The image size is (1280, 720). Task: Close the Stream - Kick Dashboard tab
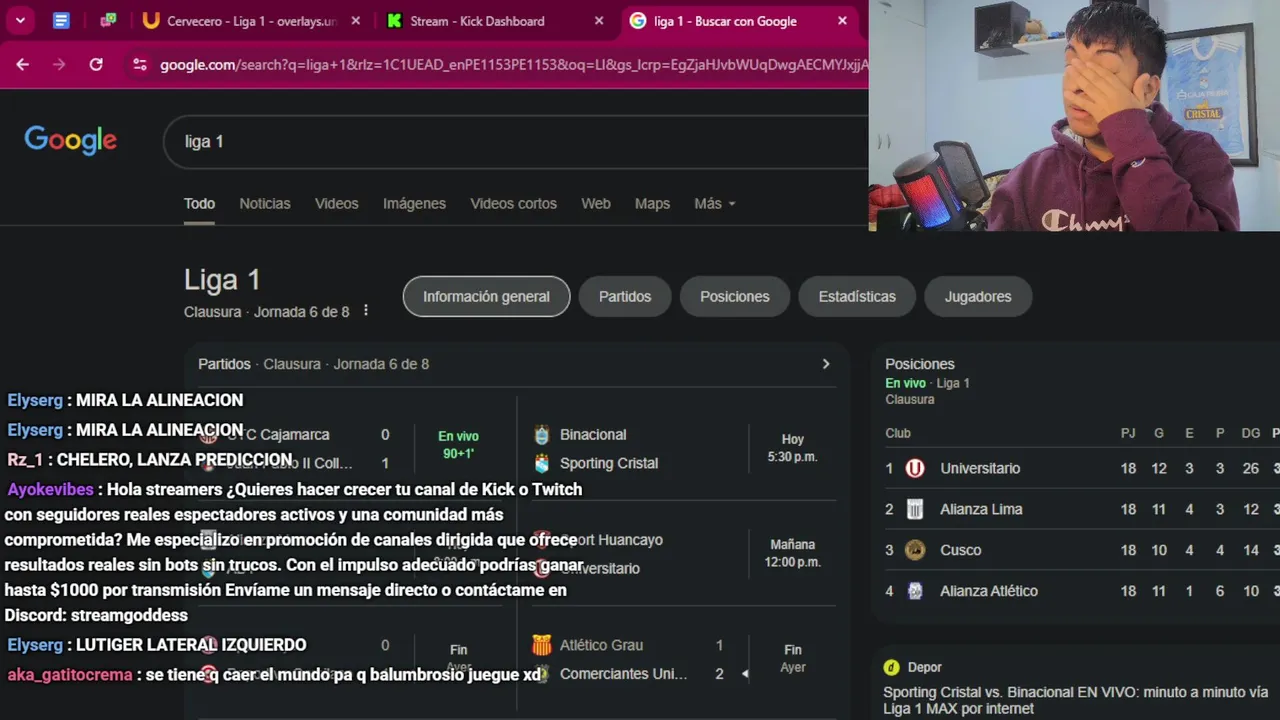click(x=599, y=20)
